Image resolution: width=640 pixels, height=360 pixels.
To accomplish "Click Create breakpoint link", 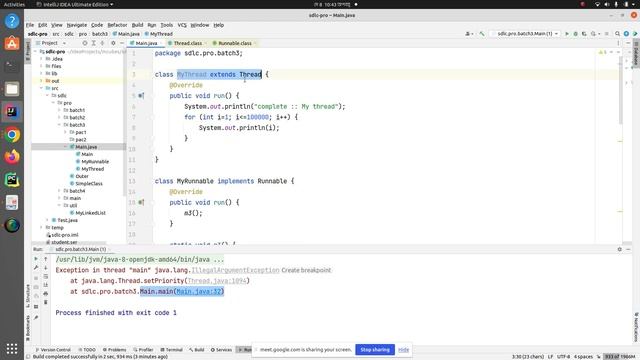I will coord(306,270).
